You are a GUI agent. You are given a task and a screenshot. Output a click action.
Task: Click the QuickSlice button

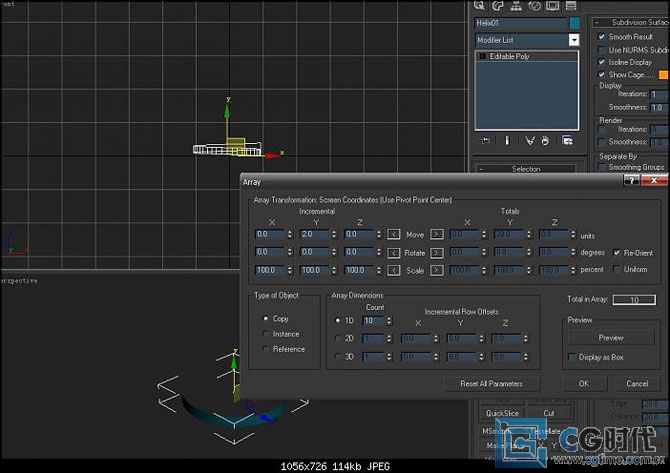(502, 413)
